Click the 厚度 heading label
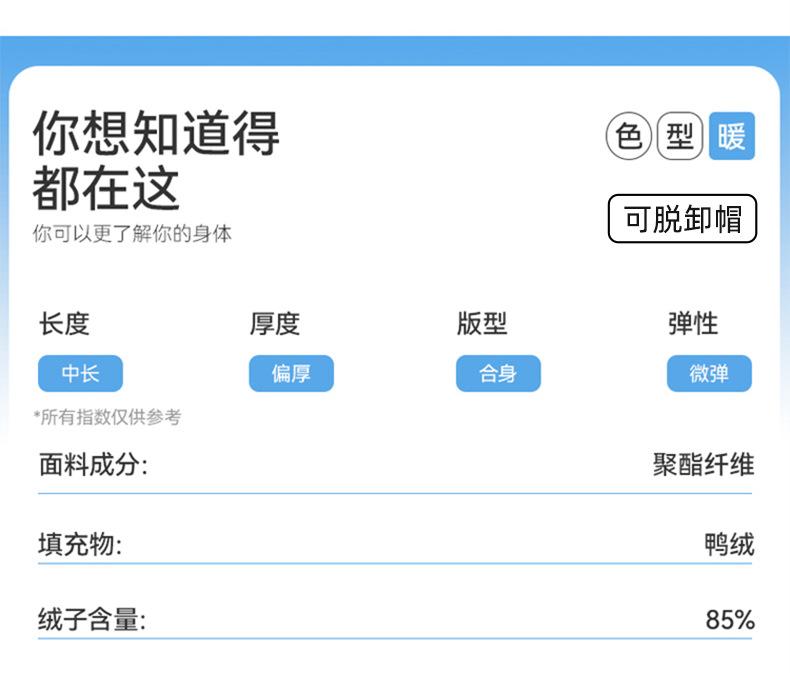The width and height of the screenshot is (790, 673). (274, 324)
